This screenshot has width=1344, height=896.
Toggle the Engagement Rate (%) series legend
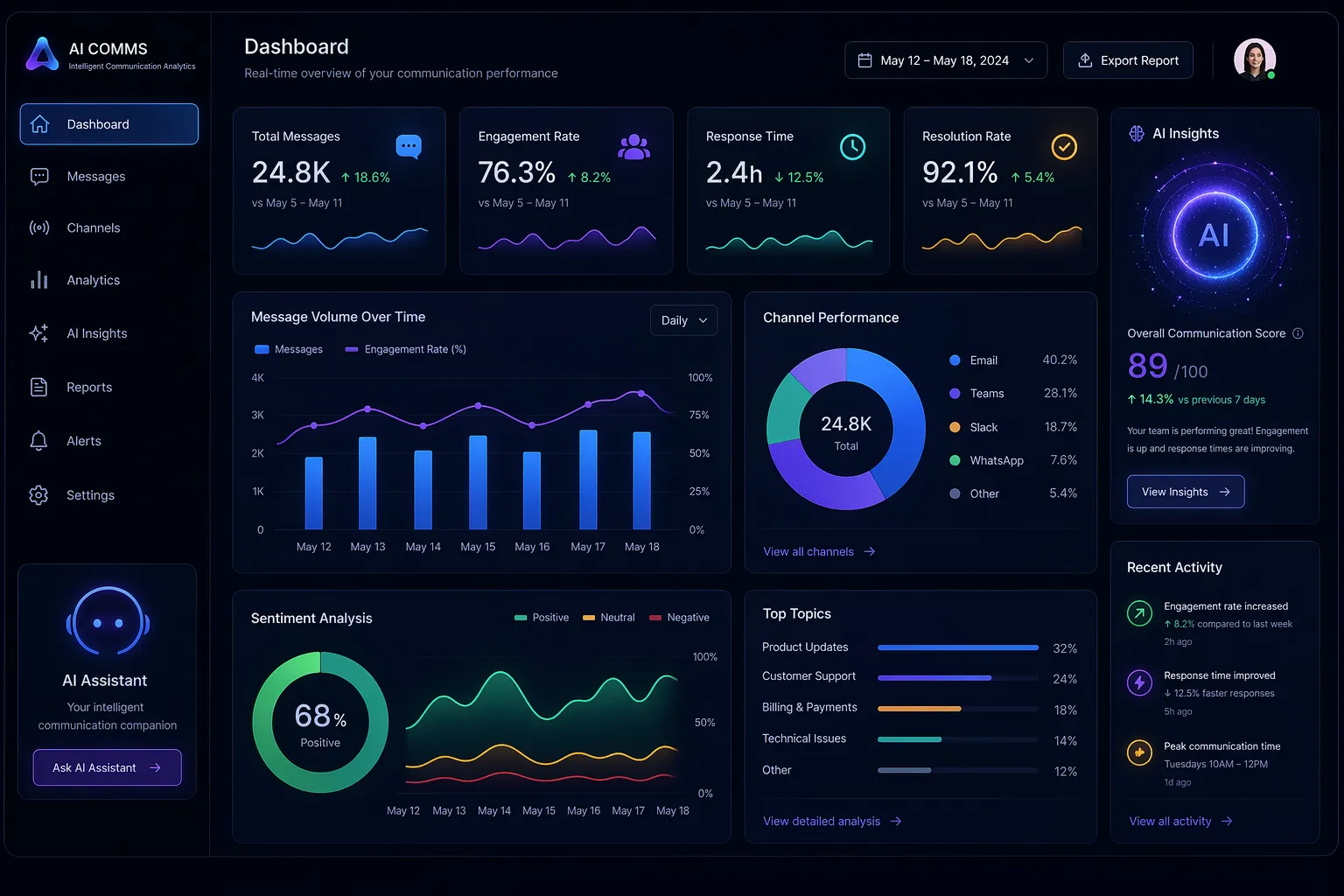click(405, 349)
